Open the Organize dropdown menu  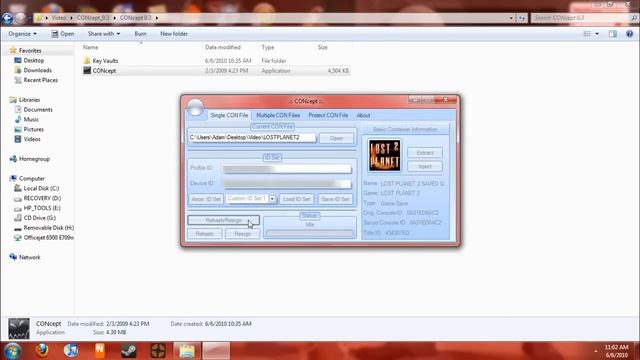point(22,34)
